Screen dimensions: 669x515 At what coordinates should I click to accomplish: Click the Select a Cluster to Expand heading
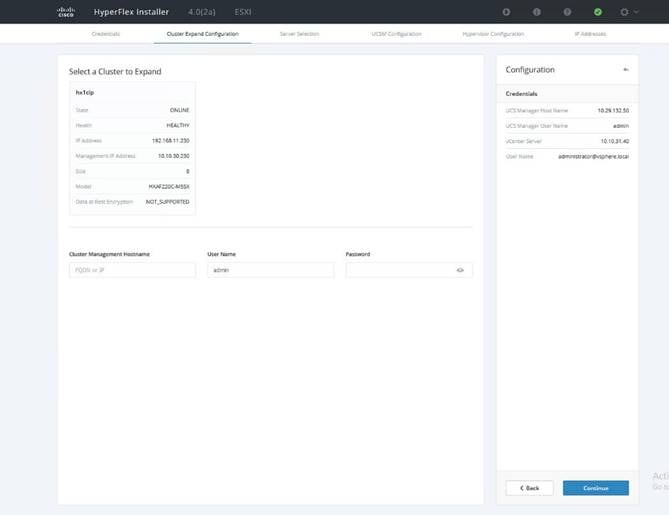point(115,72)
